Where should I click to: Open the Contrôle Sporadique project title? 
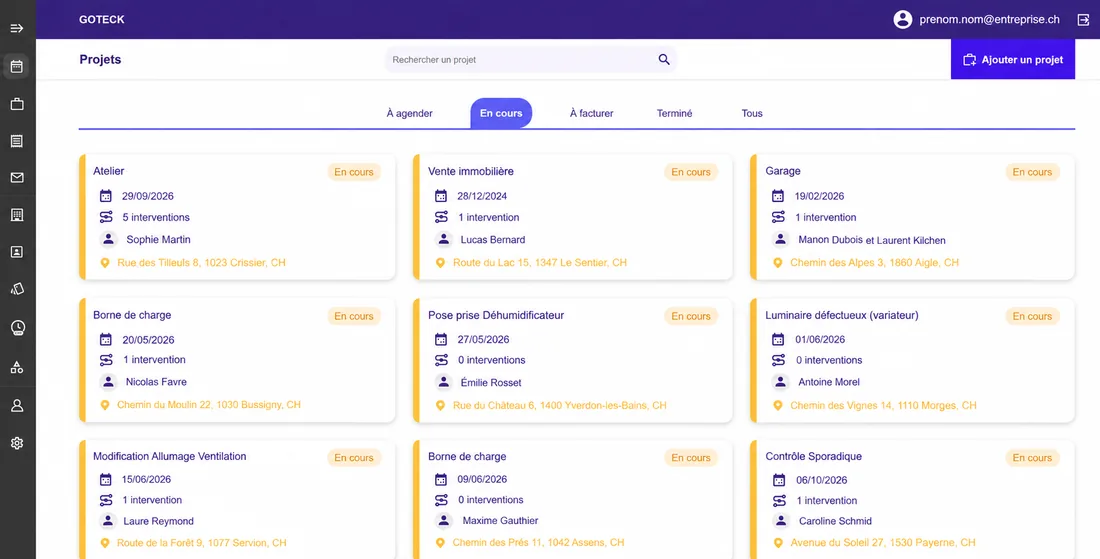click(x=814, y=456)
